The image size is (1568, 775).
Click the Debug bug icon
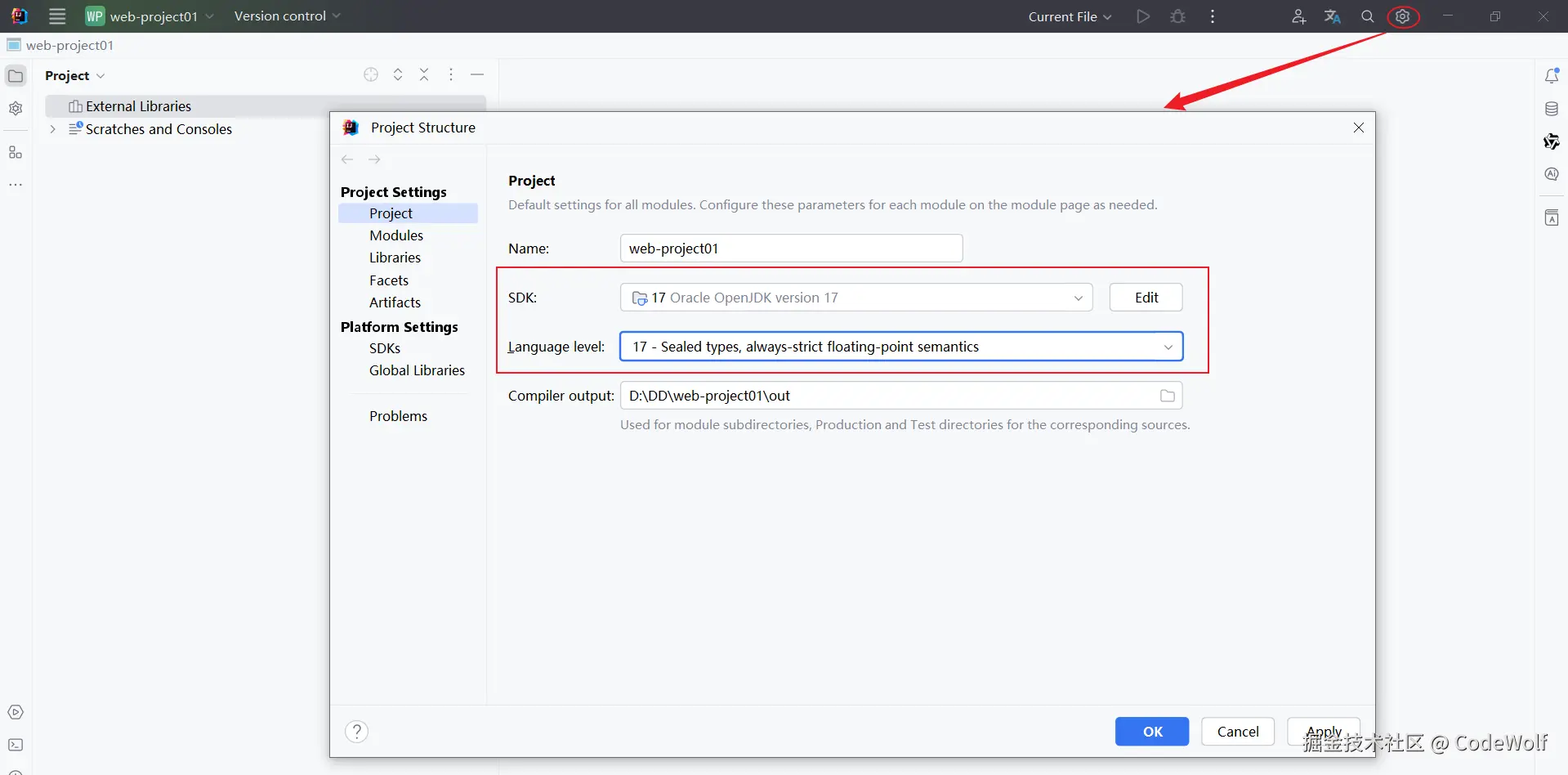pos(1177,16)
